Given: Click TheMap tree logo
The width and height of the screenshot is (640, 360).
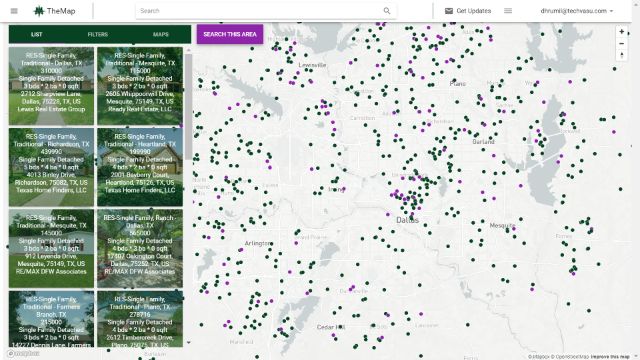Looking at the screenshot, I should (39, 11).
